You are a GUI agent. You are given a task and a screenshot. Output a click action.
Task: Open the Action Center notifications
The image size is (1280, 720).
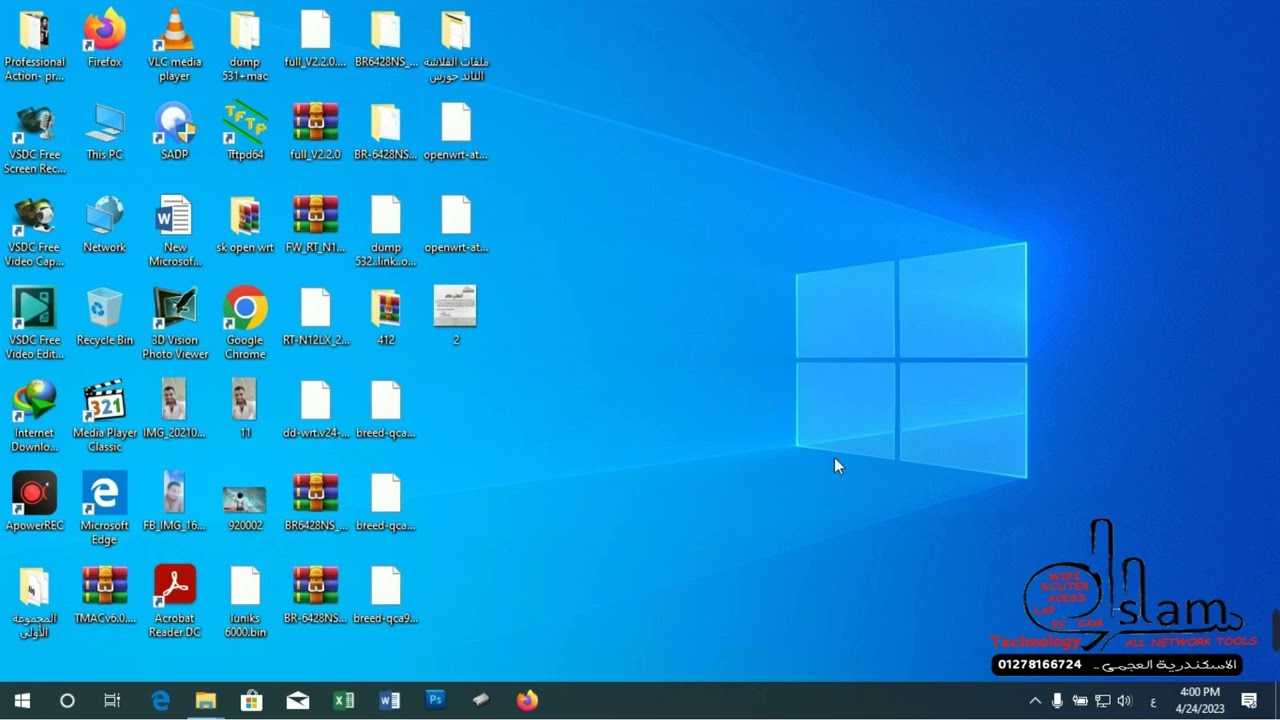point(1249,701)
